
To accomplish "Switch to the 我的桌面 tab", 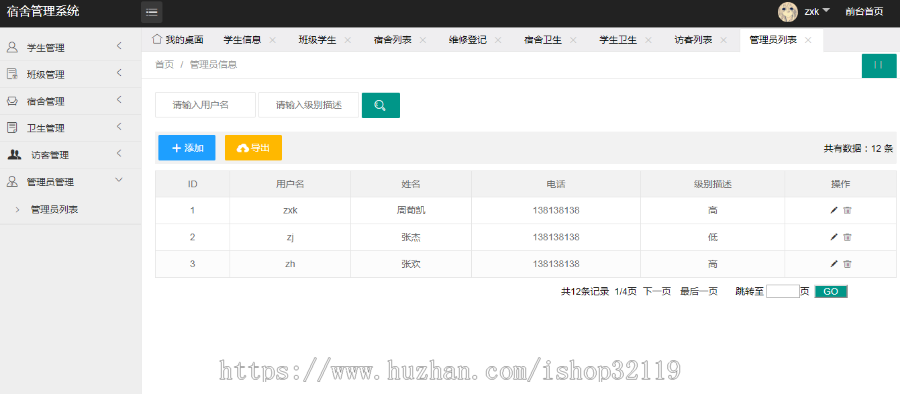I will click(x=178, y=40).
